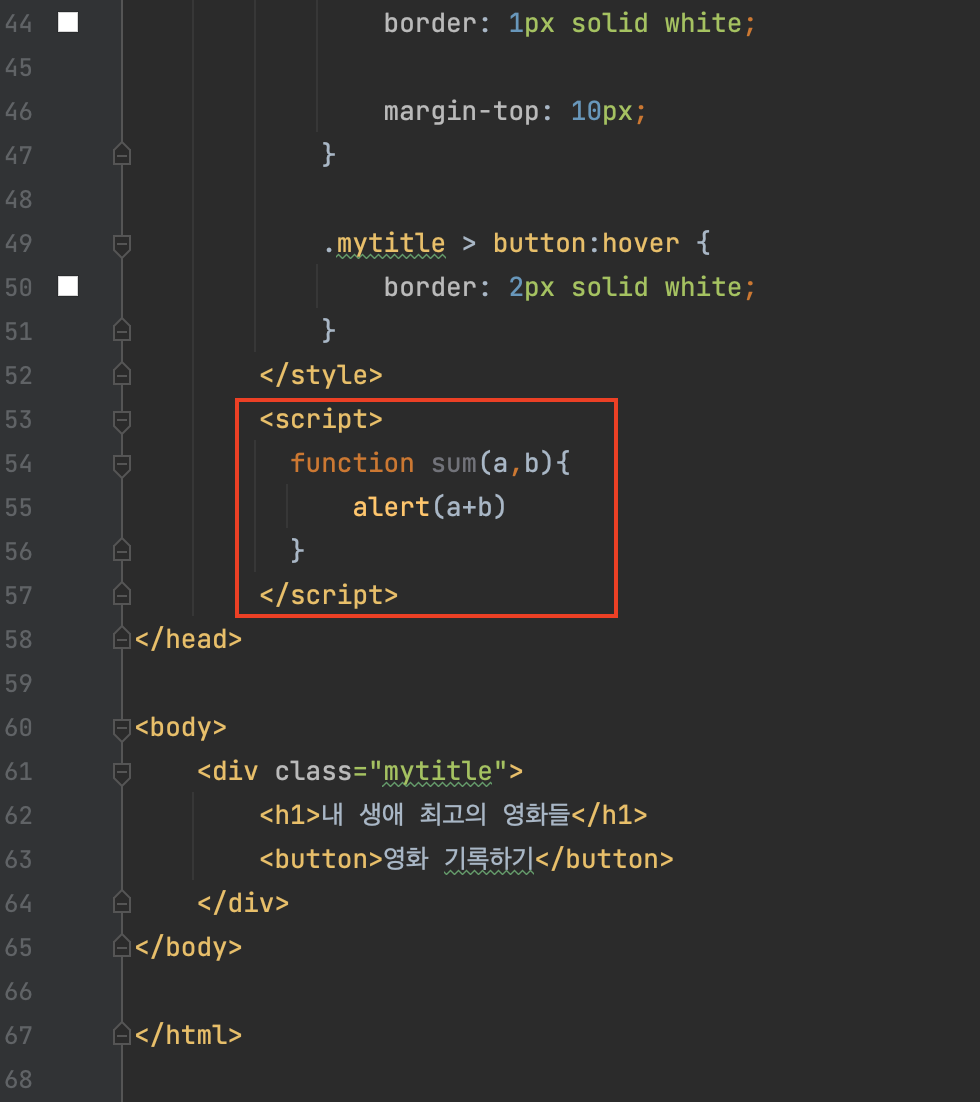This screenshot has width=980, height=1102.
Task: Click the '</script>' closing tag
Action: (329, 595)
